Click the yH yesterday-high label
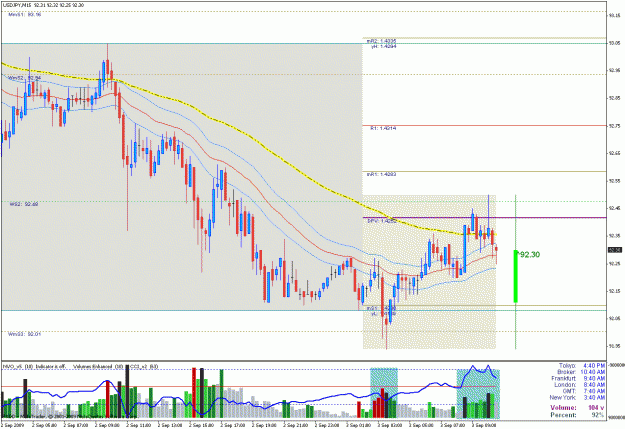 pyautogui.click(x=383, y=46)
